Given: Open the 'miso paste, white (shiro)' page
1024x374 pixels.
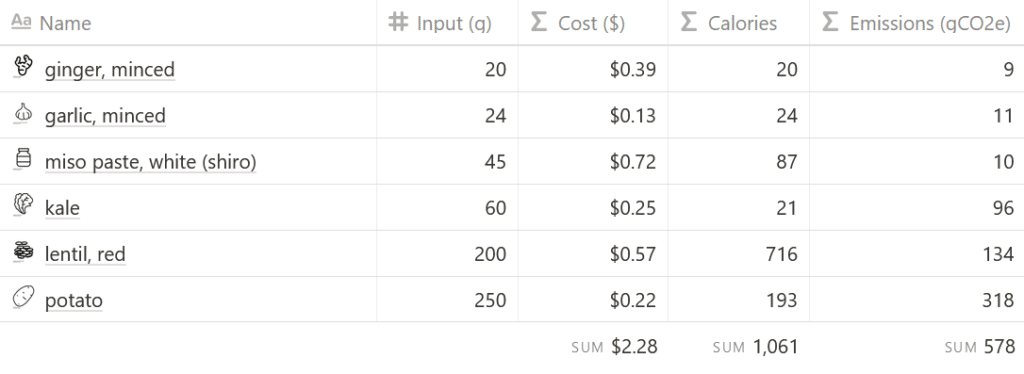Looking at the screenshot, I should click(150, 161).
